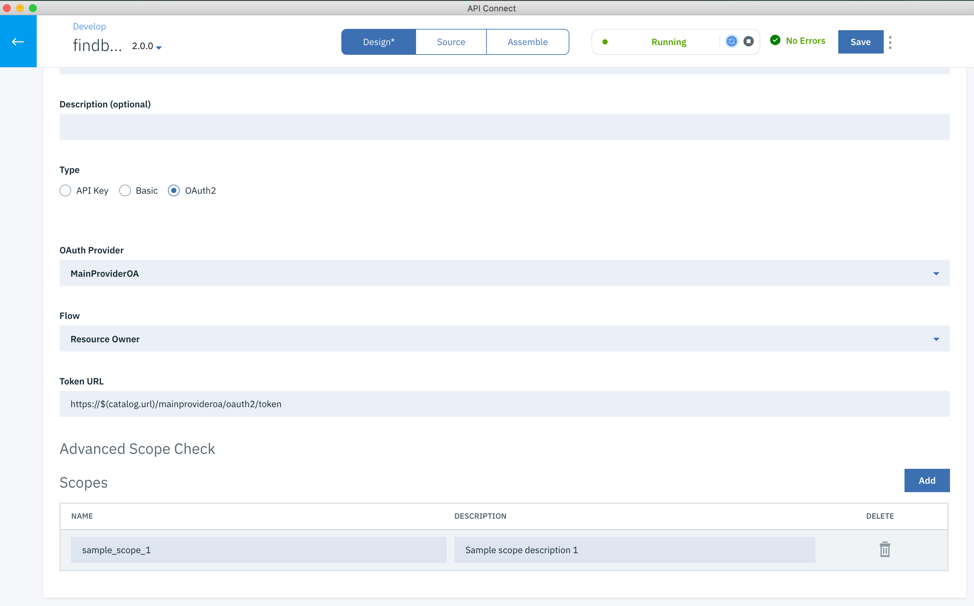Select the OAuth2 type radio button
The image size is (974, 606).
click(174, 191)
